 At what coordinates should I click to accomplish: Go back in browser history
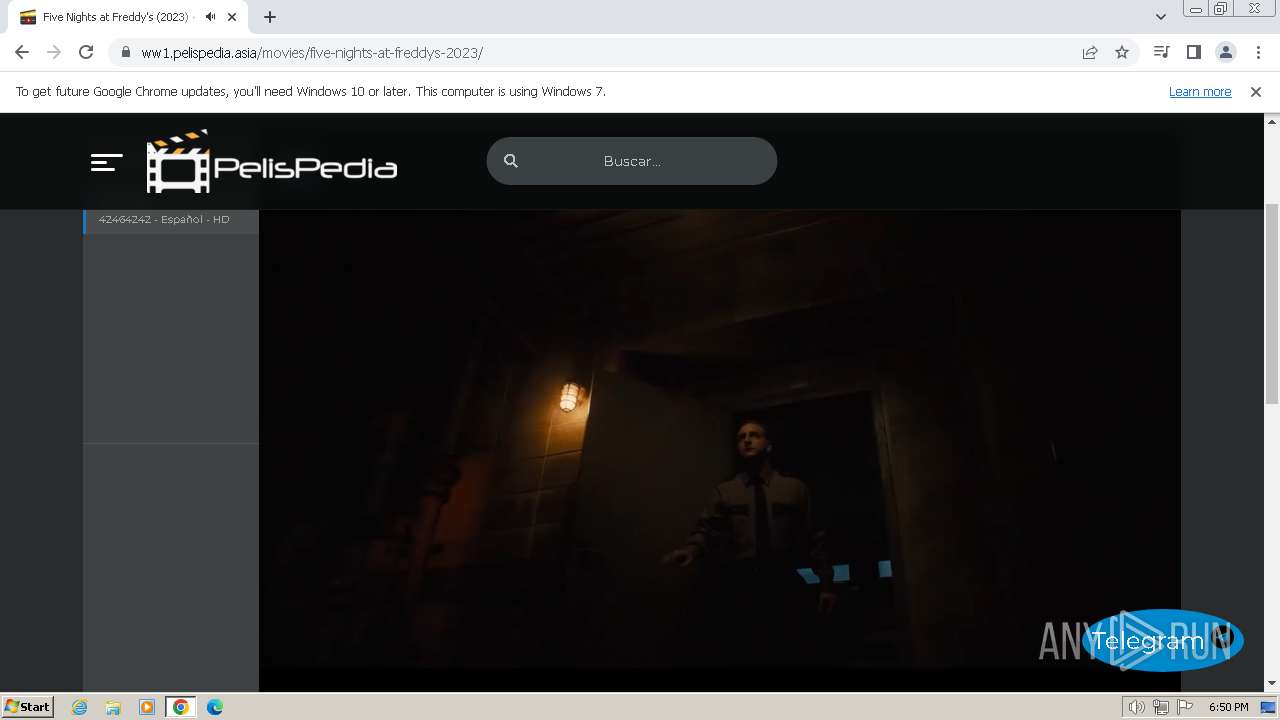[22, 52]
